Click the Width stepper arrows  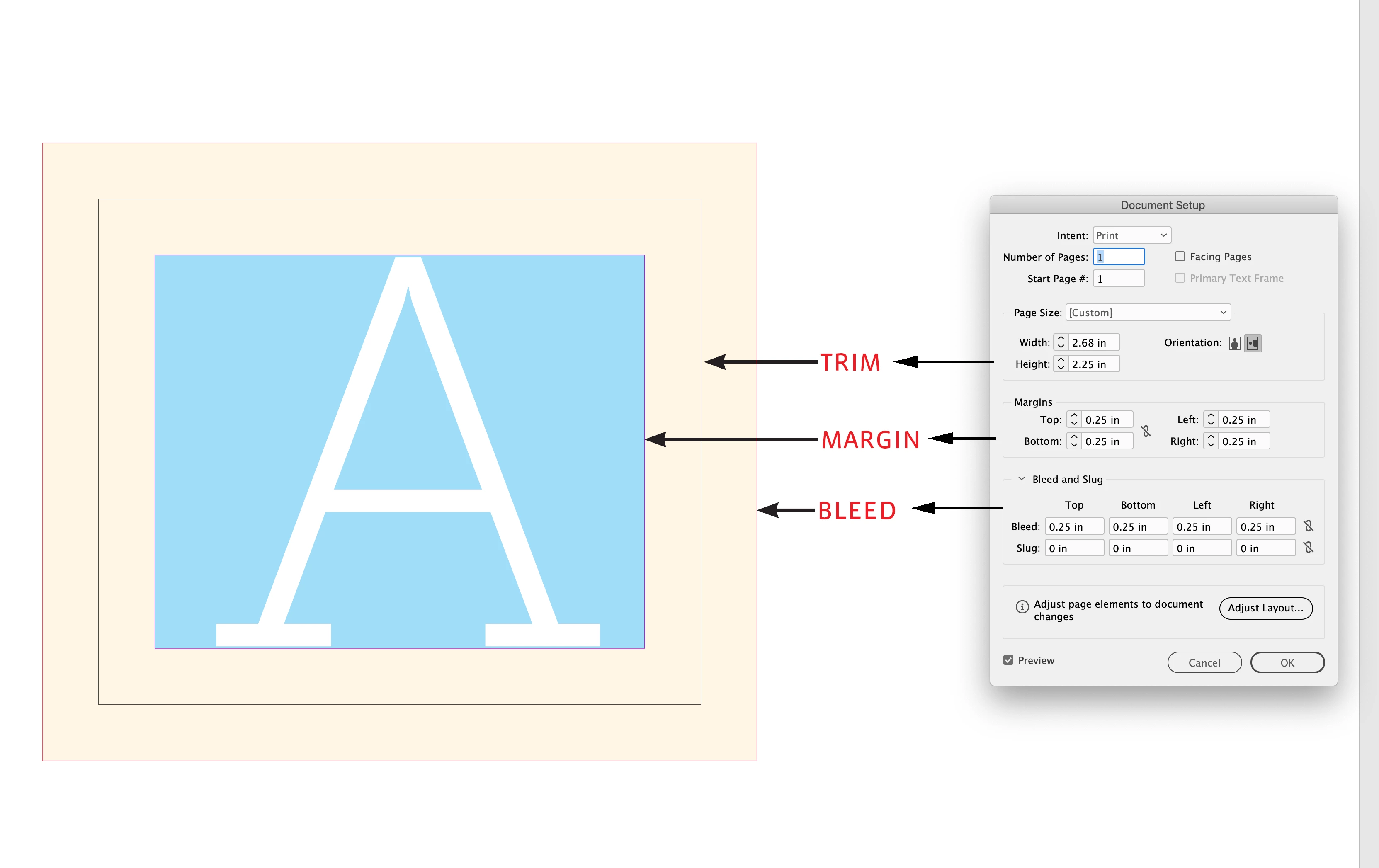tap(1061, 342)
